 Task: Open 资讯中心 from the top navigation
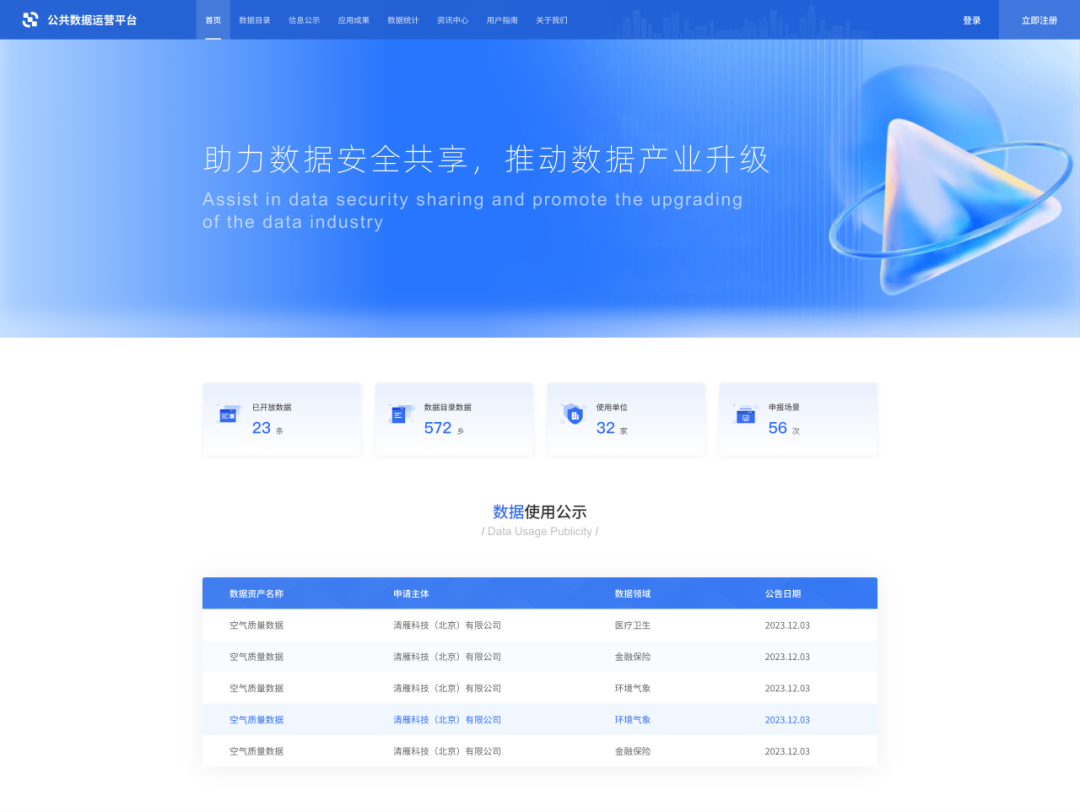pyautogui.click(x=453, y=20)
